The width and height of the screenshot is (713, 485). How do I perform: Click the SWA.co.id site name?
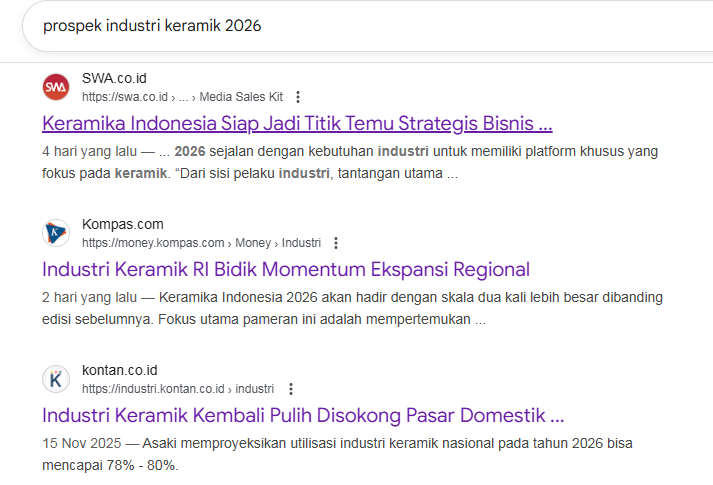point(114,78)
